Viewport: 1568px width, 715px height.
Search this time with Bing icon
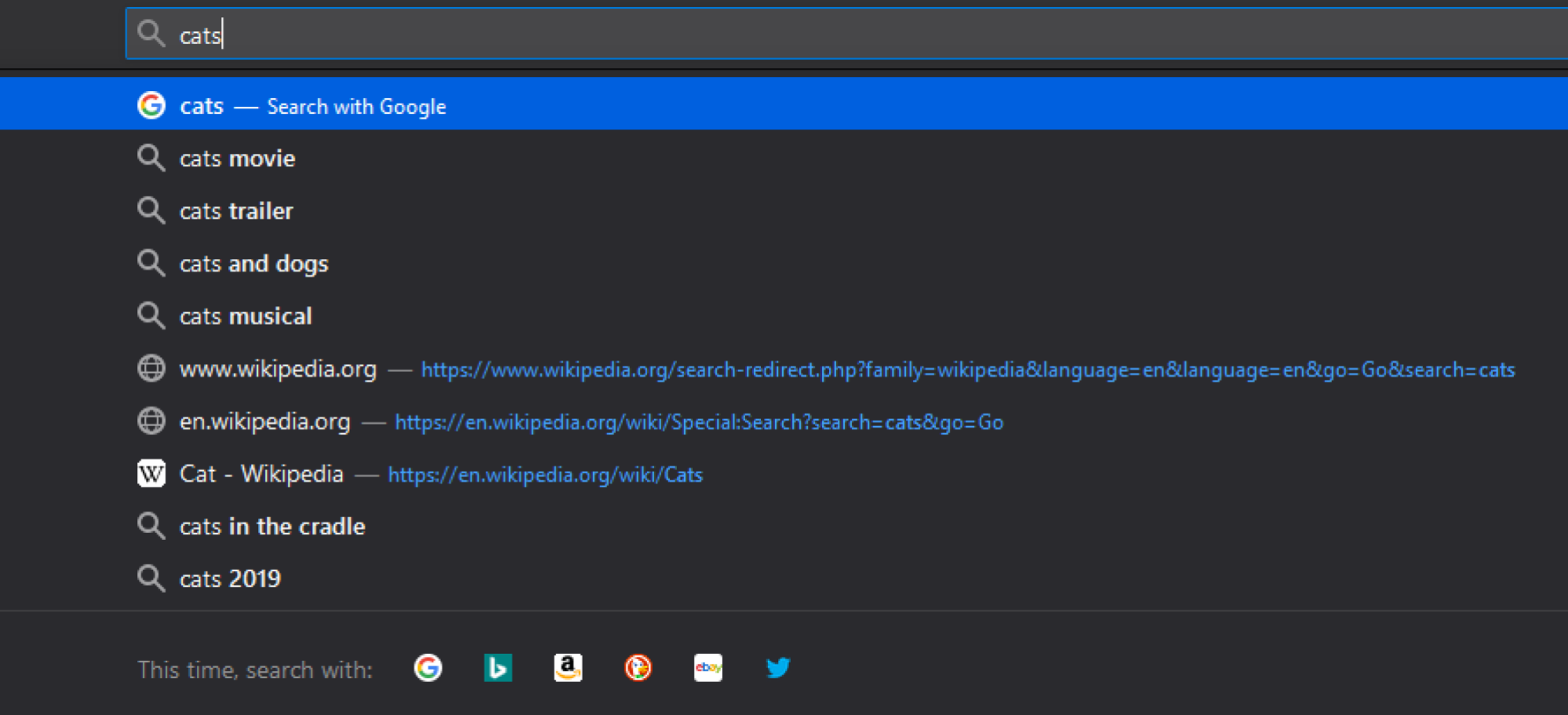(x=498, y=668)
